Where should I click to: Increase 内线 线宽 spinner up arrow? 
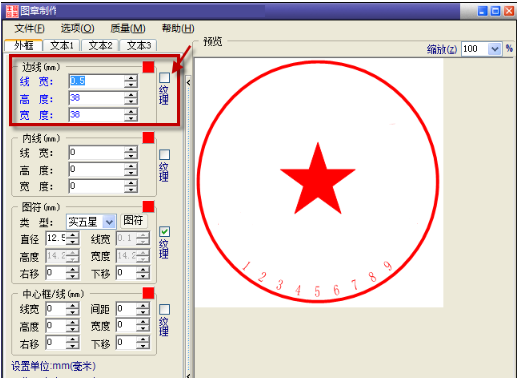[x=131, y=150]
